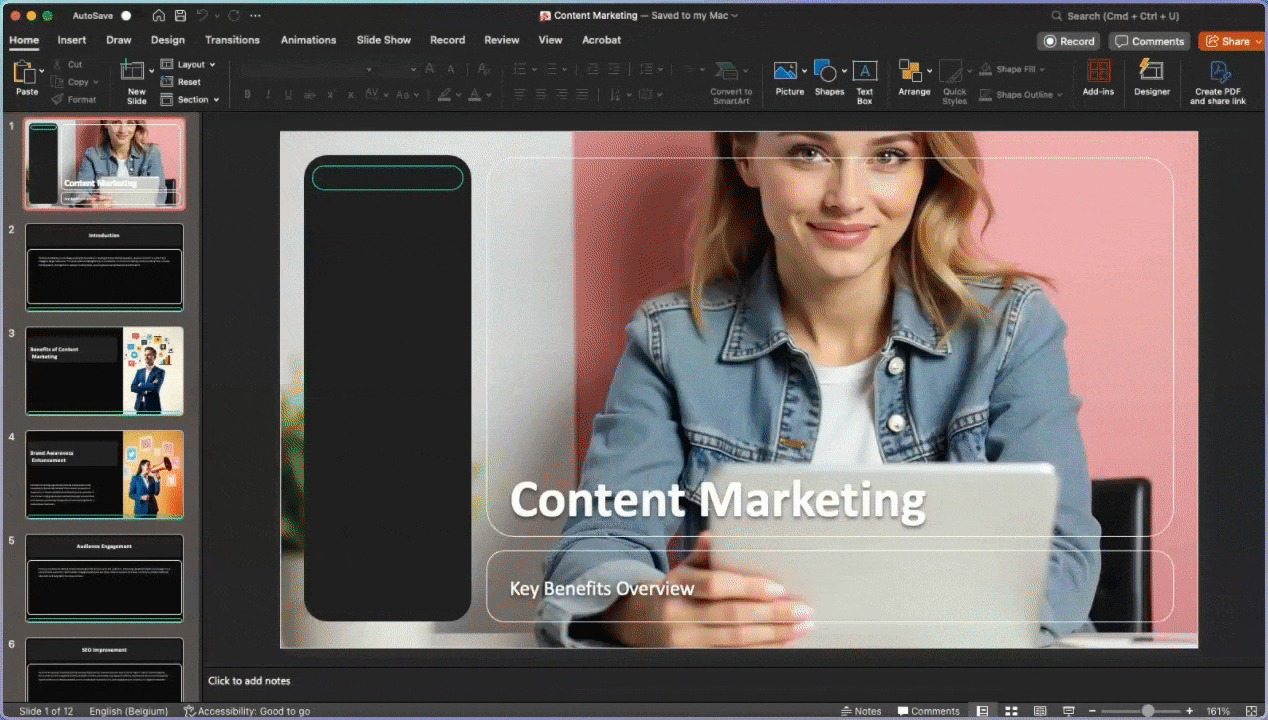
Task: Toggle bold formatting
Action: coord(247,94)
